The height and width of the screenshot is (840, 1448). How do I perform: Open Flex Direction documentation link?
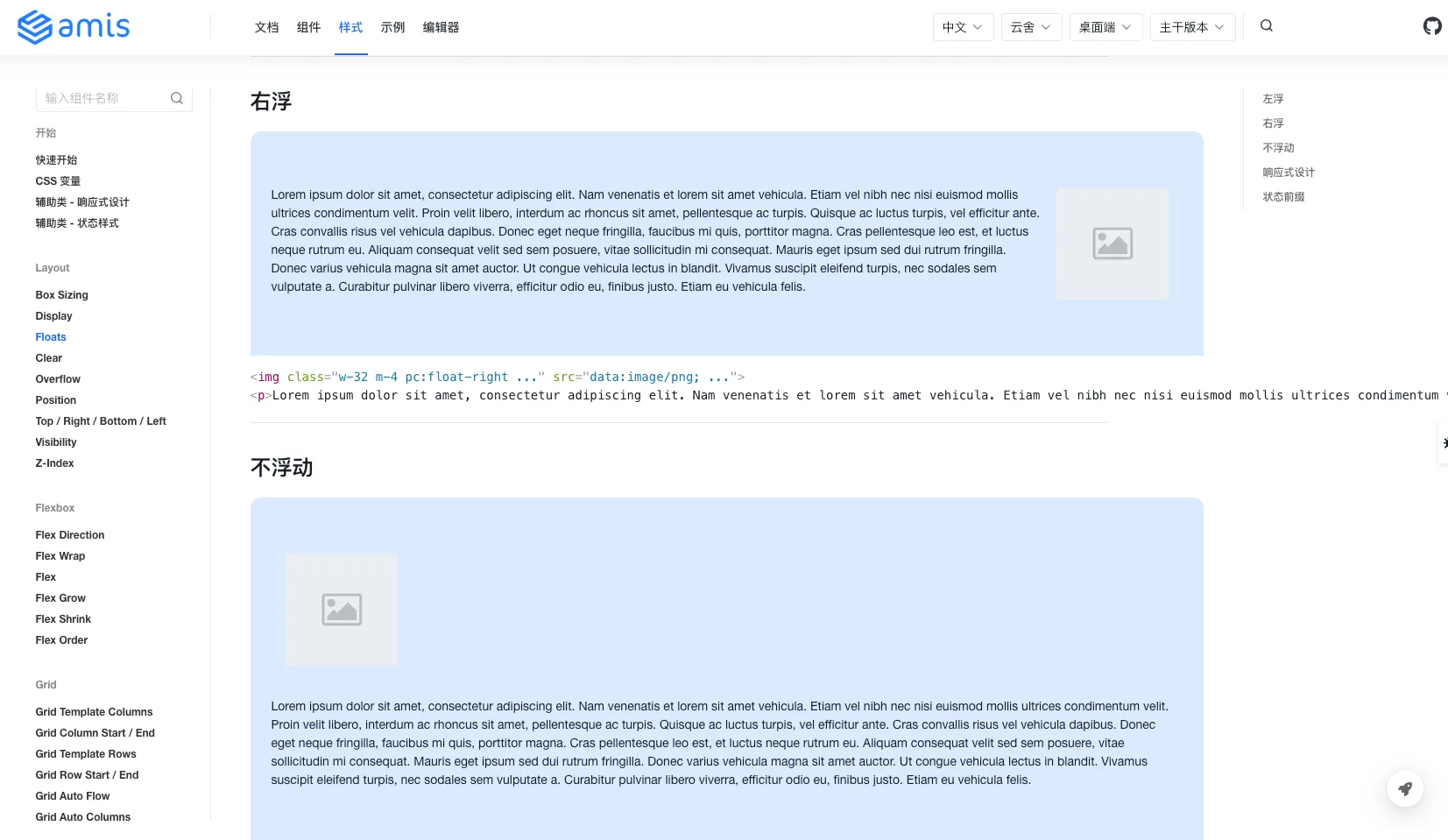pyautogui.click(x=69, y=535)
